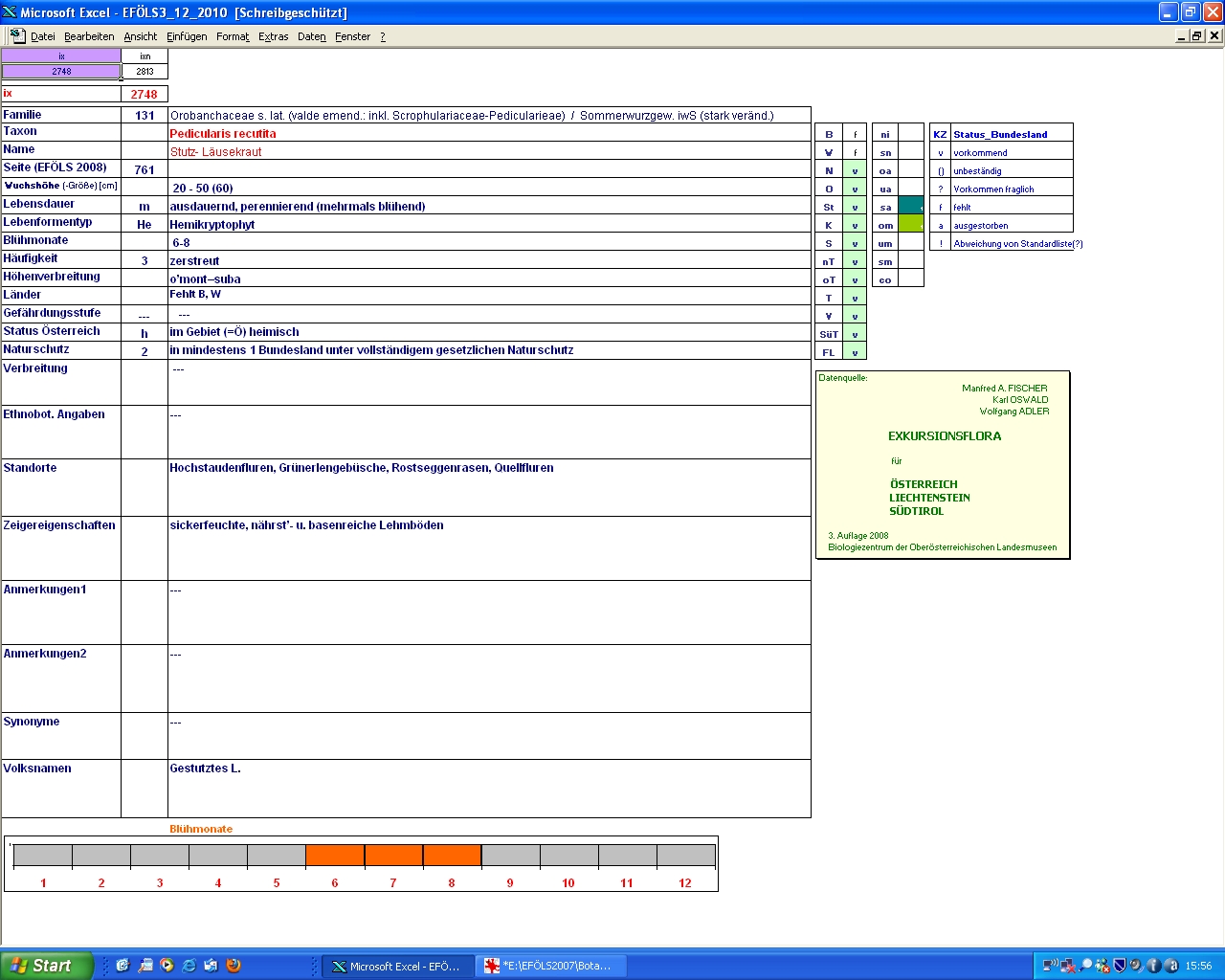The width and height of the screenshot is (1225, 980).
Task: Select the taxon cell Pedicularis recutita
Action: pos(489,133)
